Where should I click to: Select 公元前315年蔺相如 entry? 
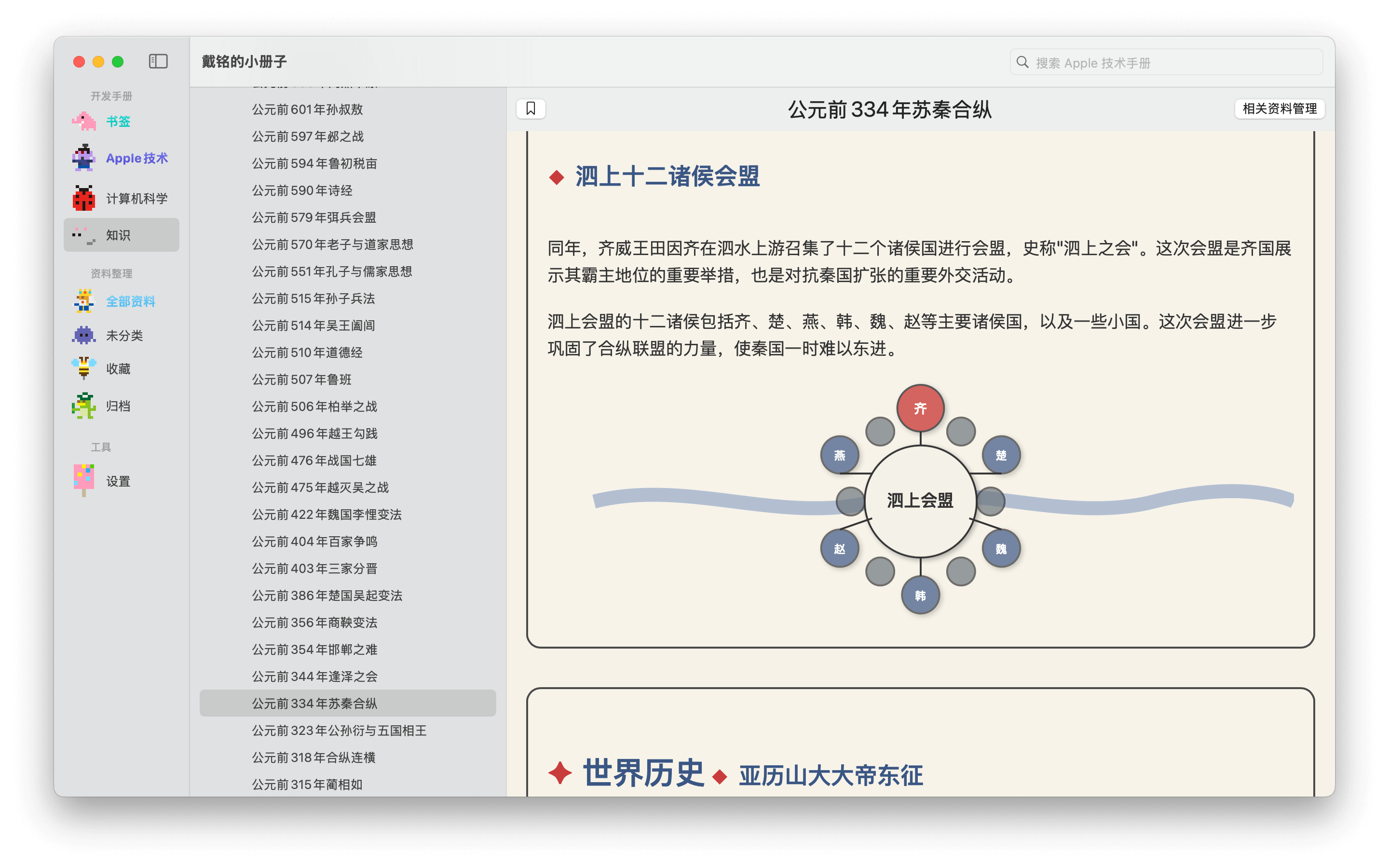[347, 784]
